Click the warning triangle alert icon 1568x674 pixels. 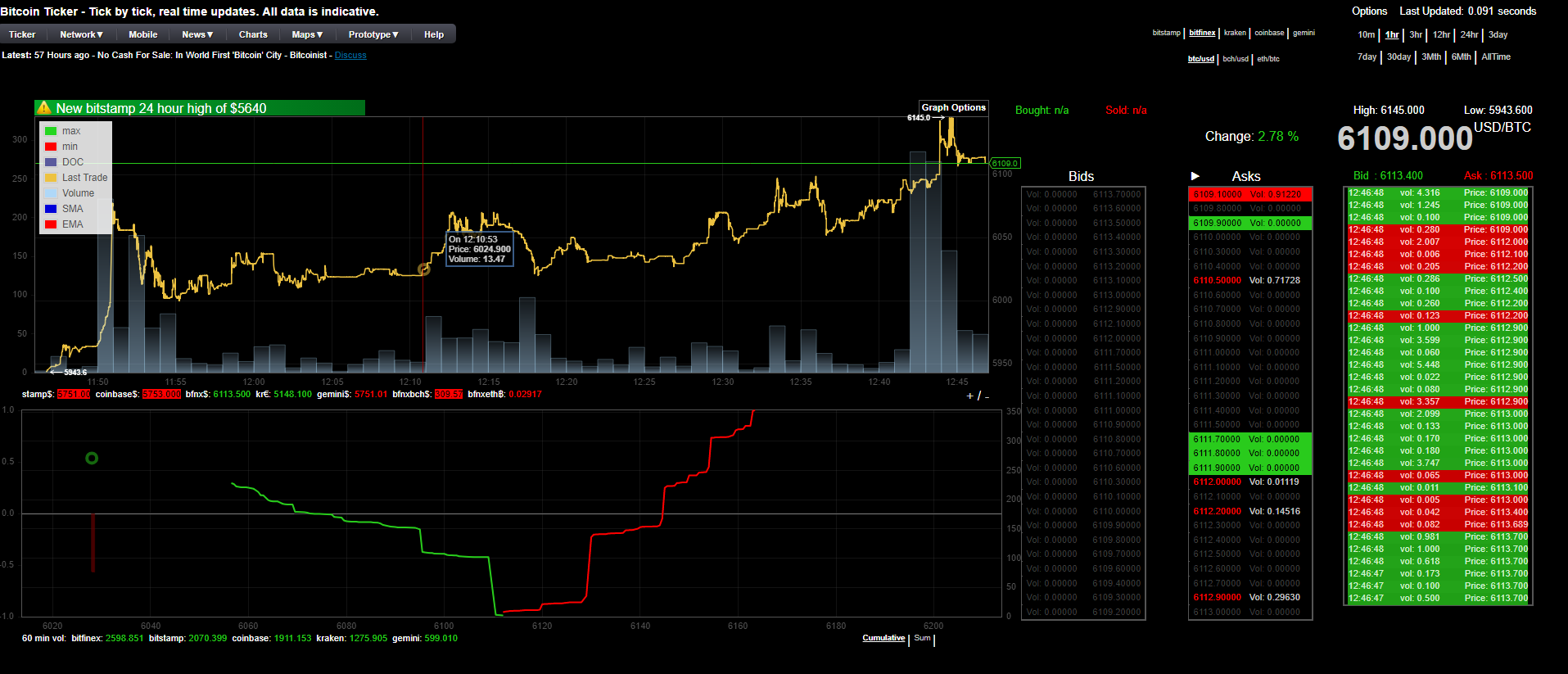pos(44,108)
